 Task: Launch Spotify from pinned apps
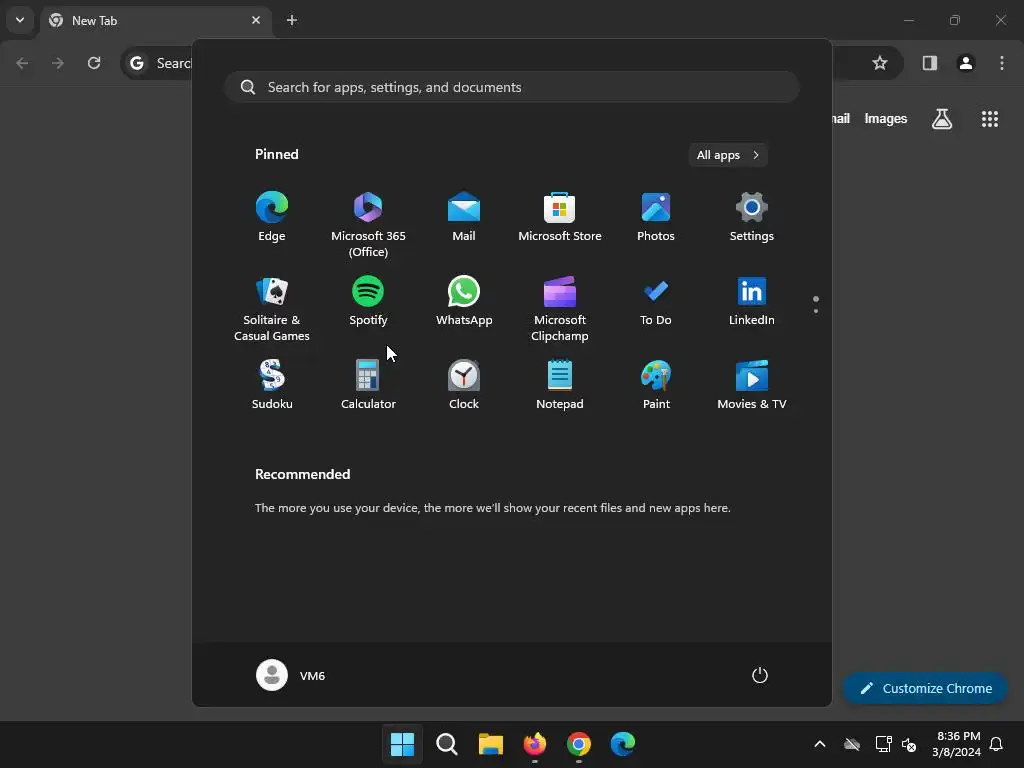(368, 301)
